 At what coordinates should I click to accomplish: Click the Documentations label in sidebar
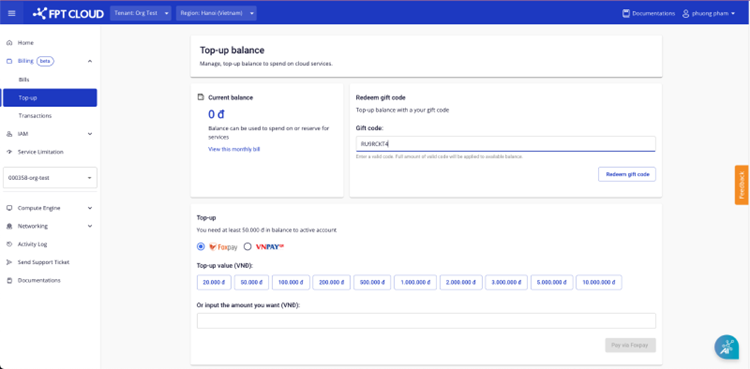tap(39, 280)
